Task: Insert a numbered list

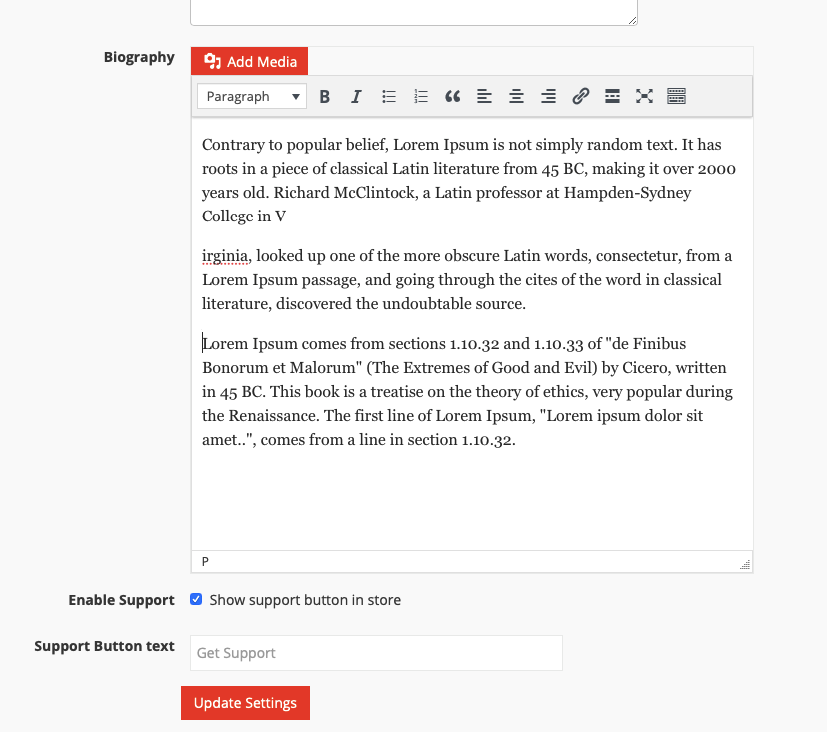Action: pyautogui.click(x=421, y=97)
